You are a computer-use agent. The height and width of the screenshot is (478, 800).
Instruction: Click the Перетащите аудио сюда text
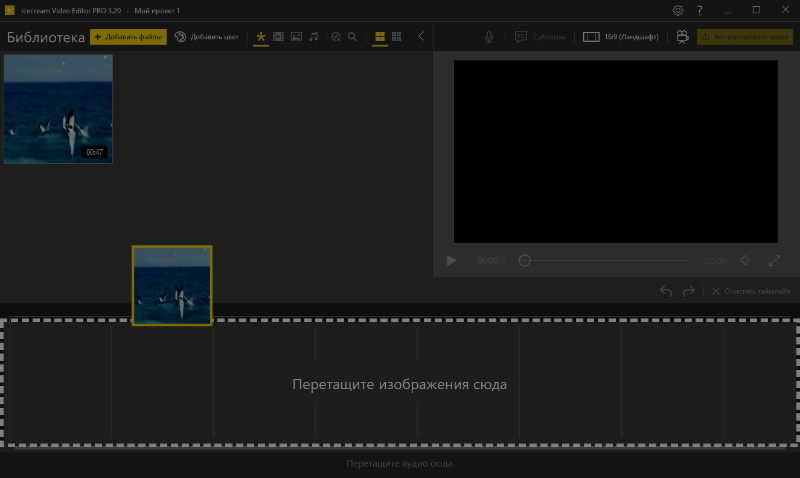click(x=399, y=464)
